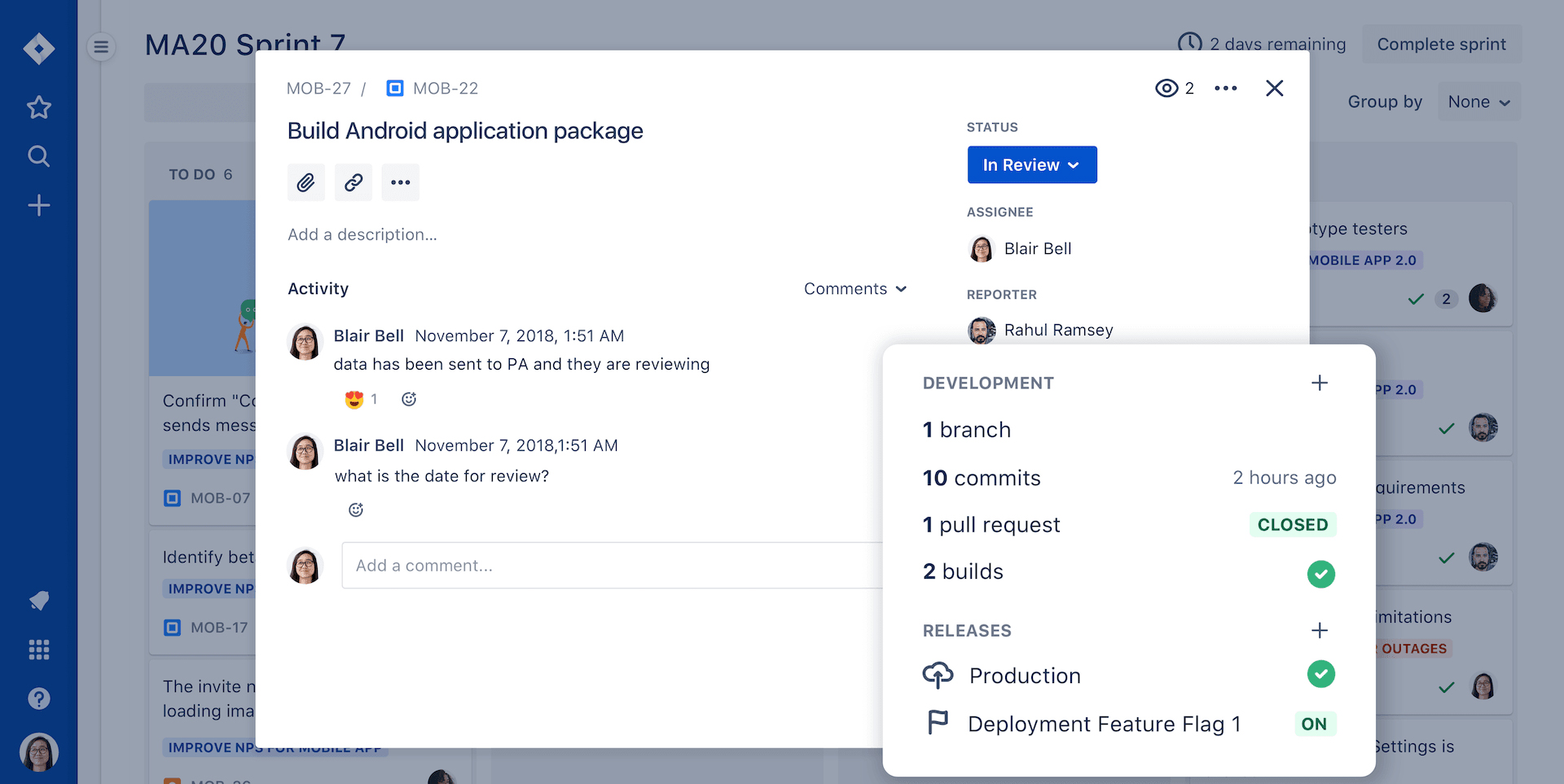Click 2 days remaining indicator
This screenshot has height=784, width=1564.
pos(1262,44)
